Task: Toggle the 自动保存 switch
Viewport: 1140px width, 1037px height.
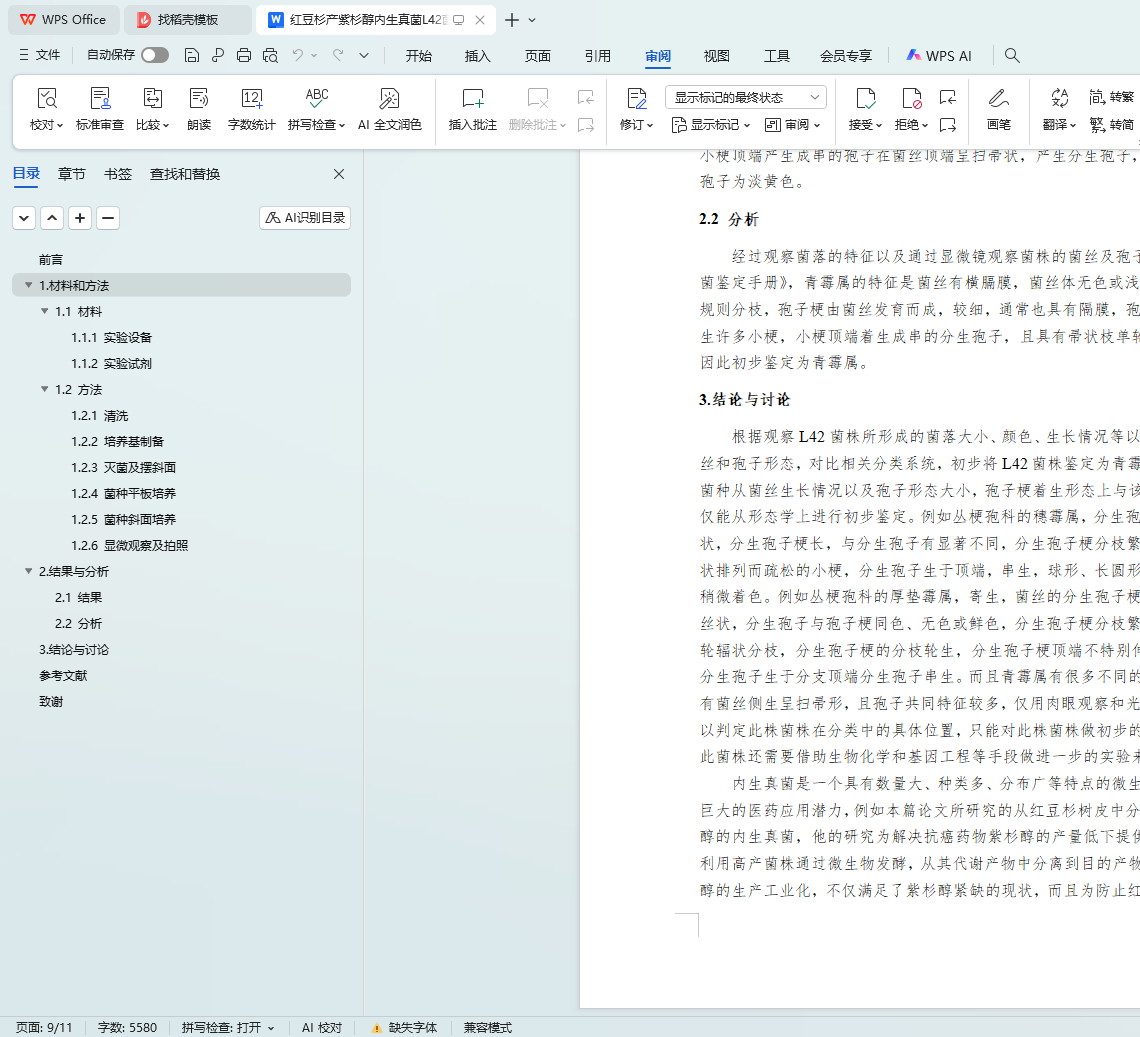Action: pos(154,56)
